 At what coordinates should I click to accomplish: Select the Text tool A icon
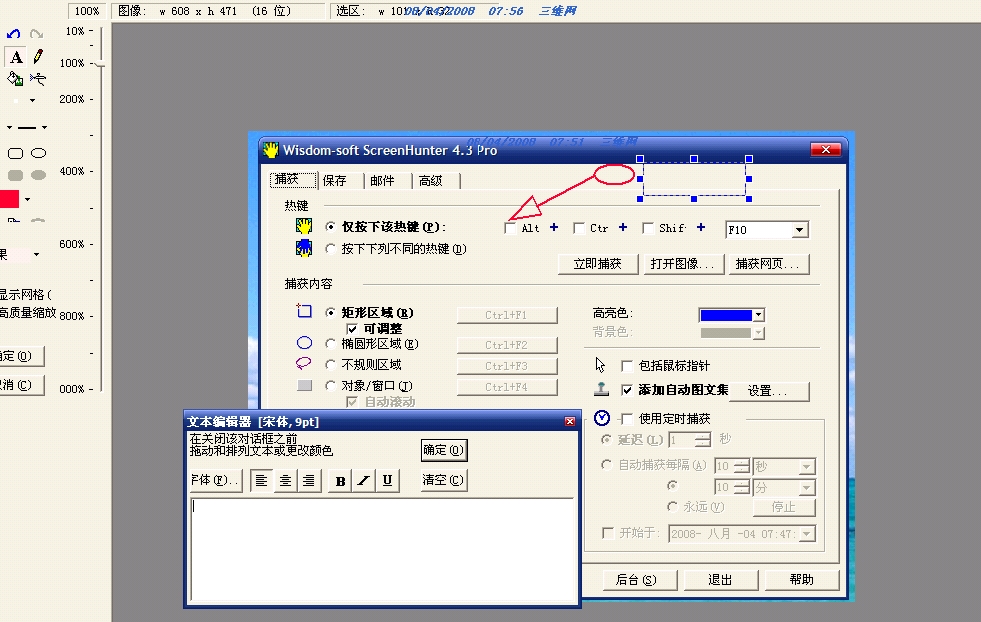click(16, 57)
